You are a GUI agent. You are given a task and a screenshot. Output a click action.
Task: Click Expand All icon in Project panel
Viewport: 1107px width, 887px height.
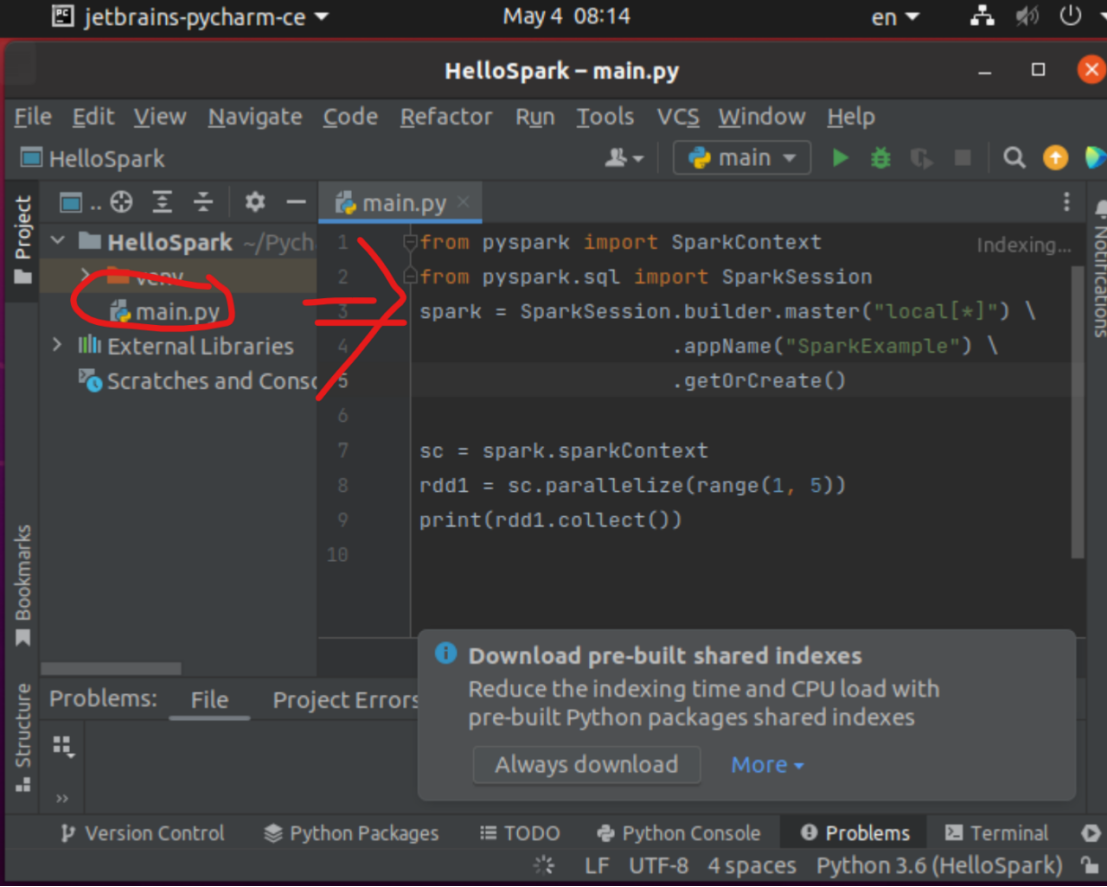point(162,203)
